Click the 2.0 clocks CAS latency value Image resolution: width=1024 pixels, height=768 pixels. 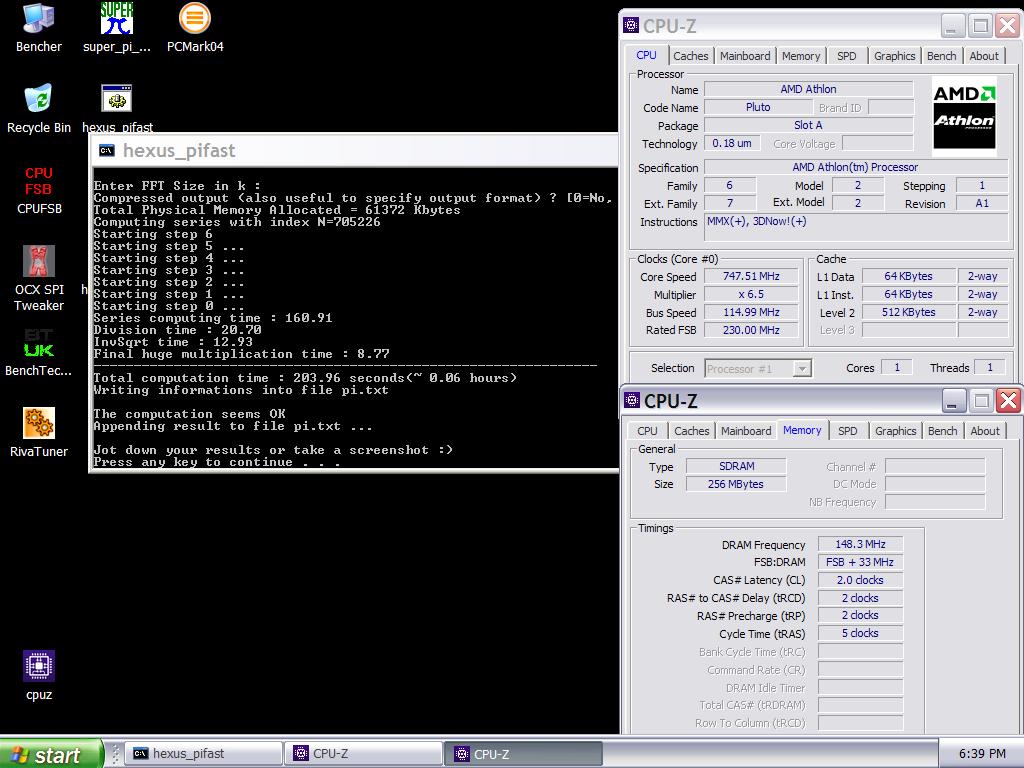click(860, 580)
